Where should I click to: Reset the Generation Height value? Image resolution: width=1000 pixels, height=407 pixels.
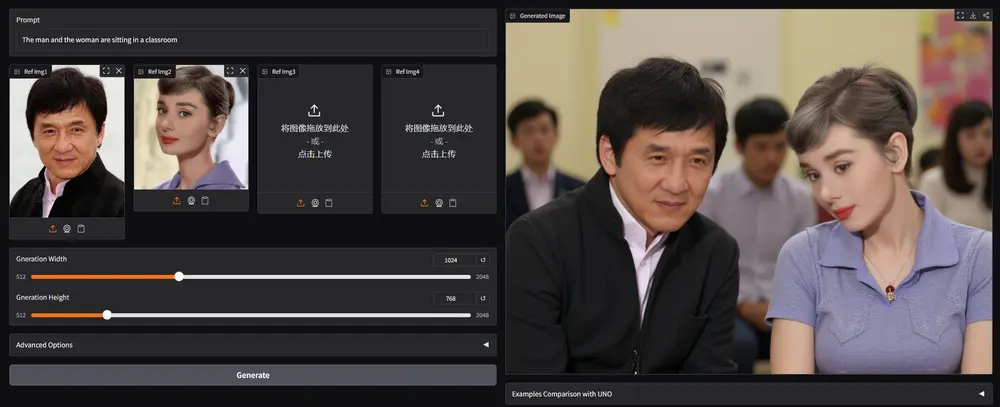pyautogui.click(x=483, y=298)
